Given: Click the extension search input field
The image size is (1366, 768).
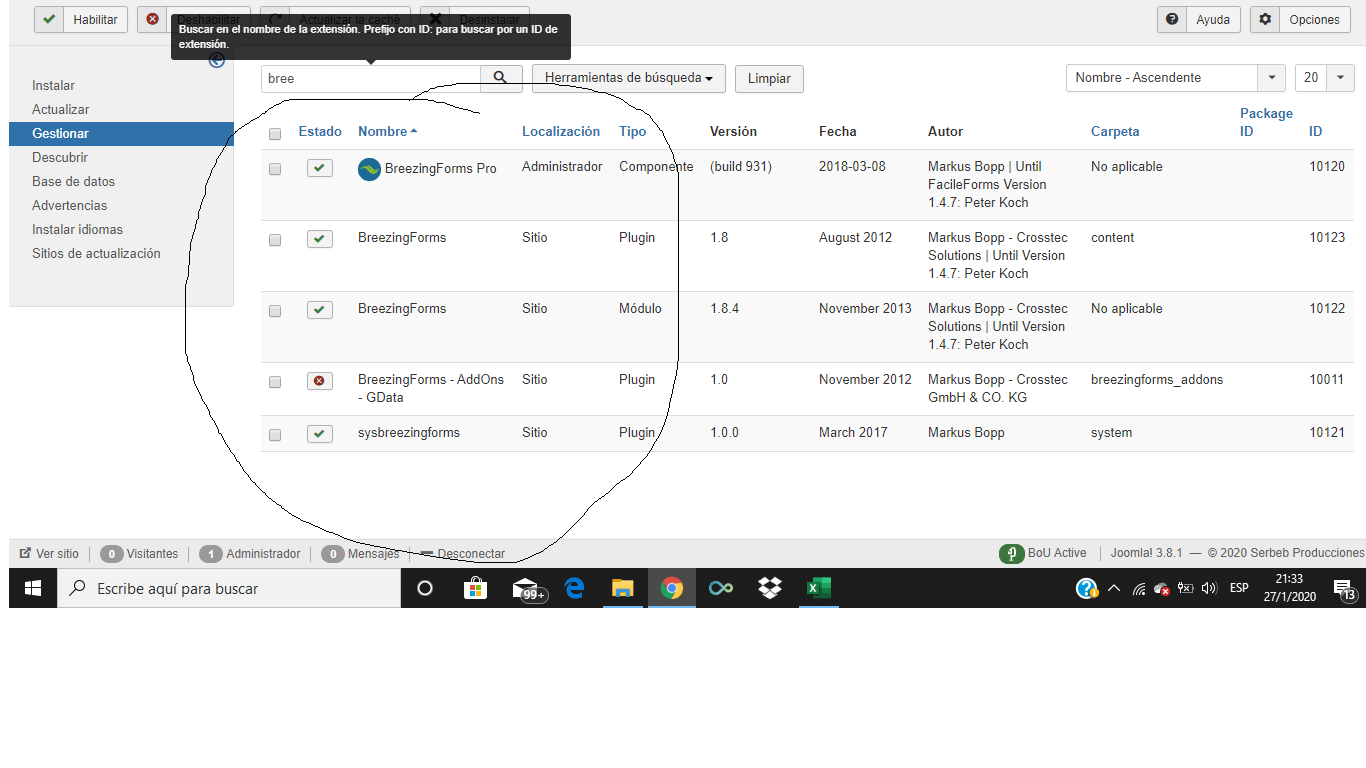Looking at the screenshot, I should click(371, 78).
